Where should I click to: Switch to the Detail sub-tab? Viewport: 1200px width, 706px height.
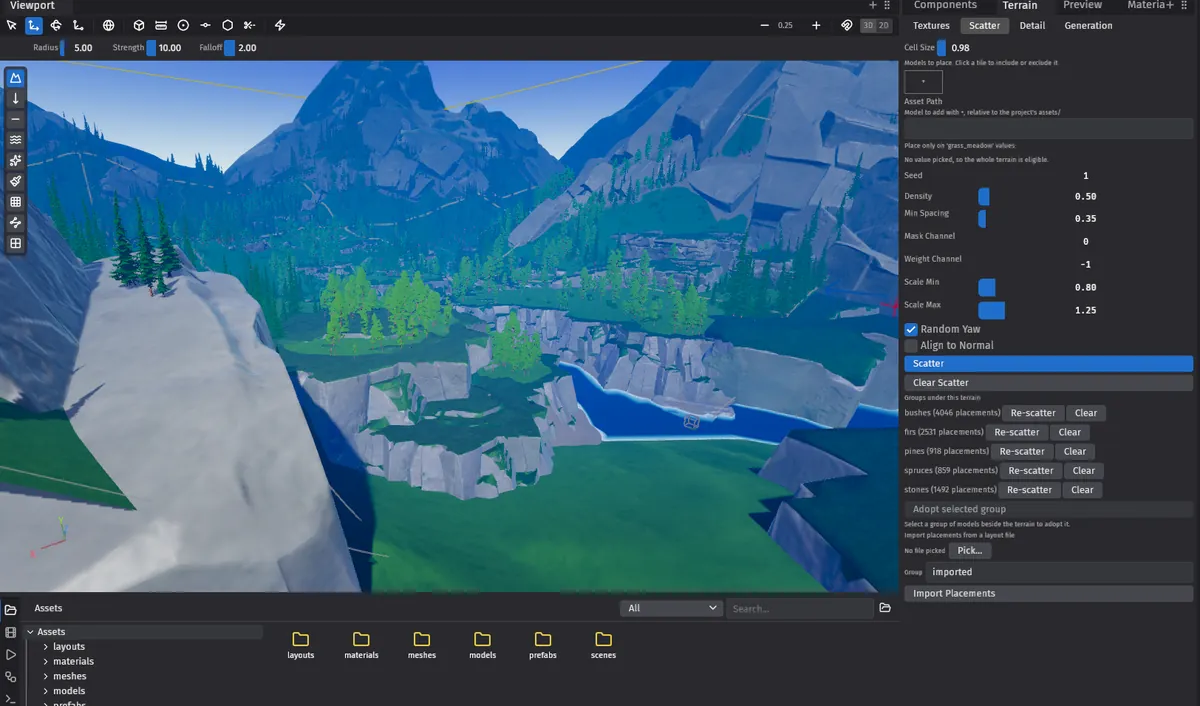tap(1033, 26)
